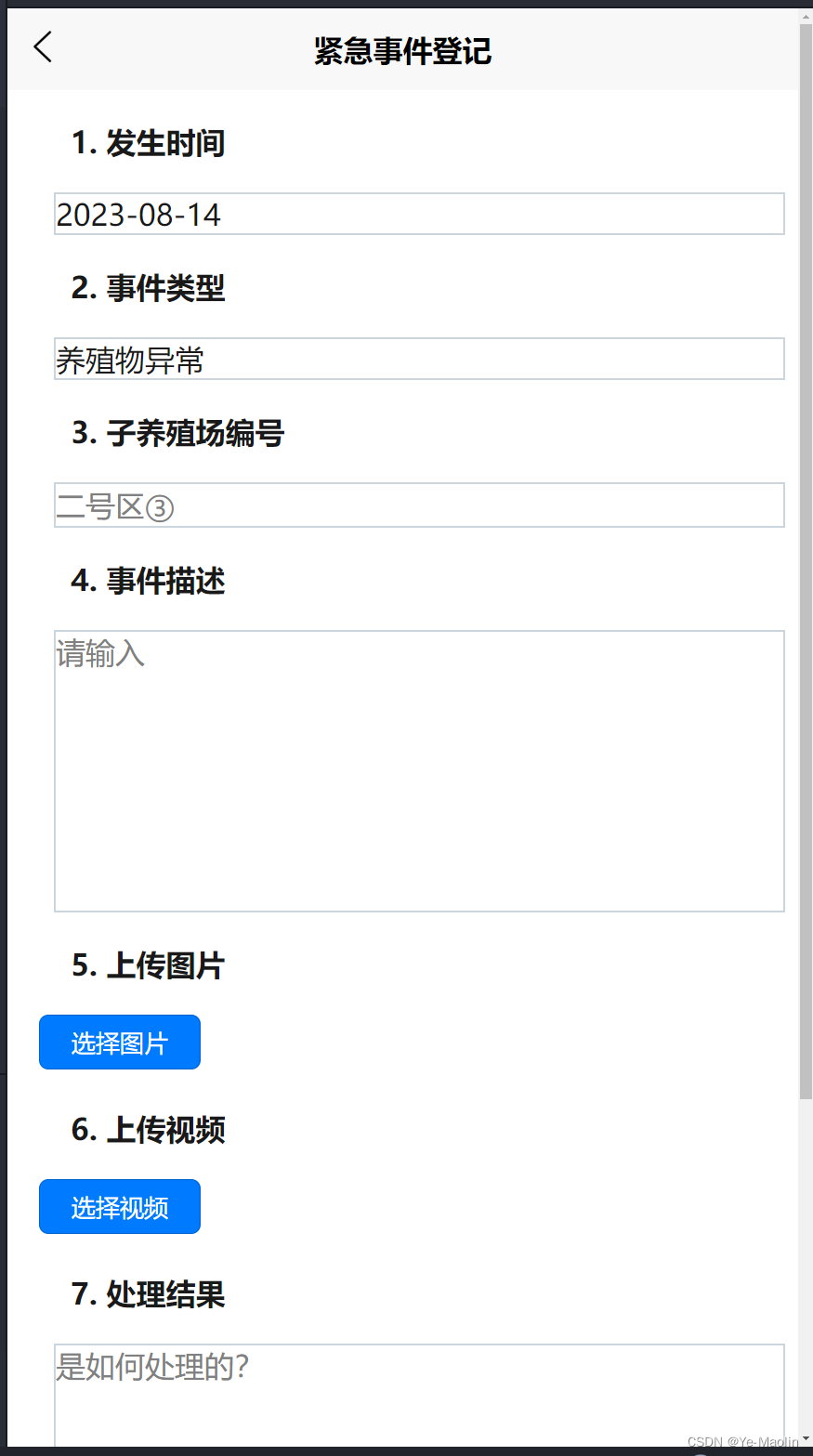Image resolution: width=813 pixels, height=1456 pixels.
Task: Click the scrollbar down arrow
Action: 806,1439
